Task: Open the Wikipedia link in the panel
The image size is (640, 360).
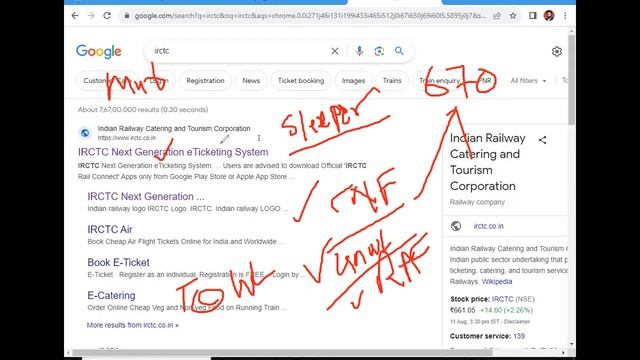Action: [x=497, y=282]
